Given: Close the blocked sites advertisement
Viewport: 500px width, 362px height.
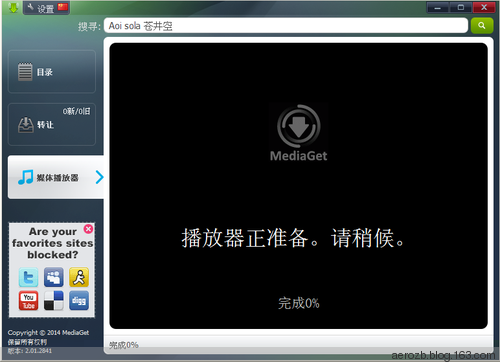Looking at the screenshot, I should coord(89,229).
